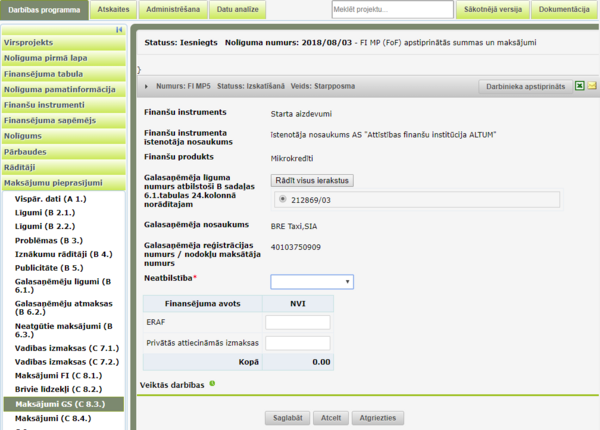Open the Neatbilstība dropdown
Screen dimensions: 600x430
coord(312,282)
